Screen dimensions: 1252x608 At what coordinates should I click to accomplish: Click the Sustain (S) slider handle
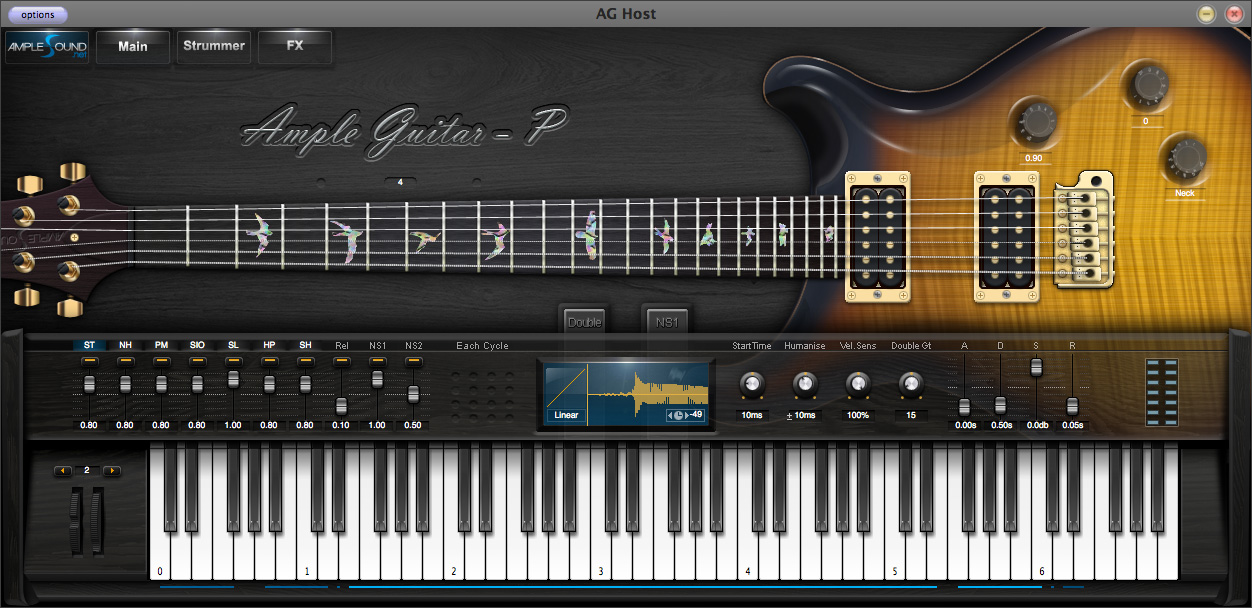click(x=1036, y=367)
